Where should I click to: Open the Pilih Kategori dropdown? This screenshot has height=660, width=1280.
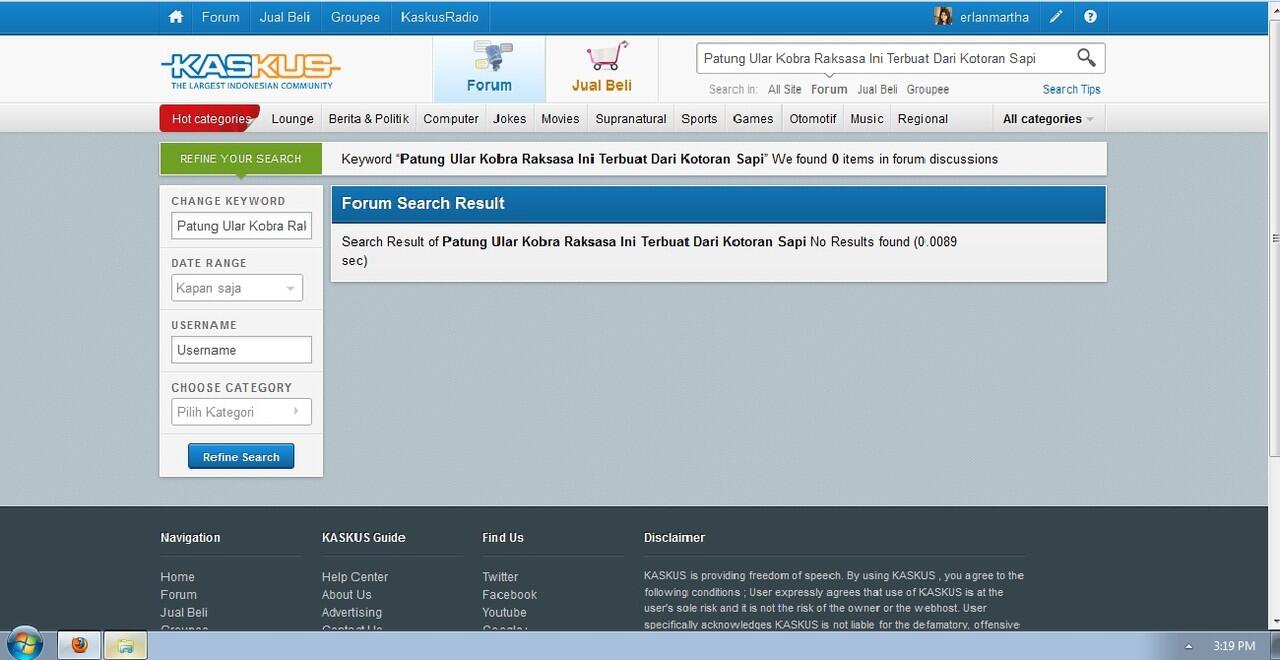[241, 412]
